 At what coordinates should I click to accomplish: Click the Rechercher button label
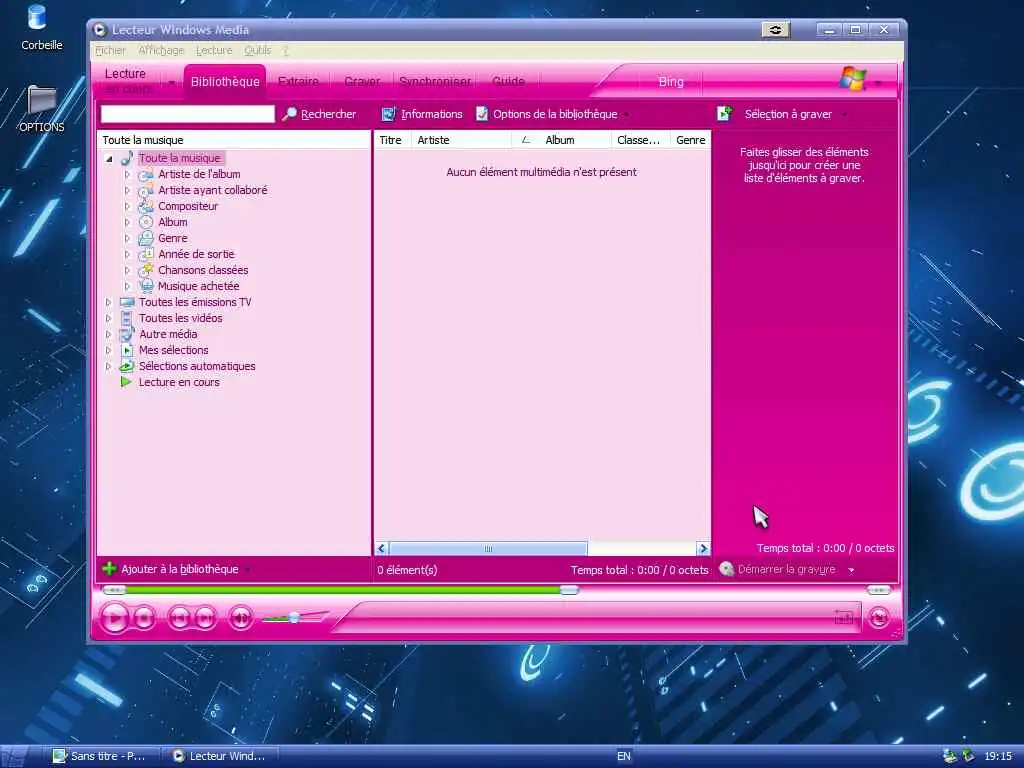tap(328, 114)
